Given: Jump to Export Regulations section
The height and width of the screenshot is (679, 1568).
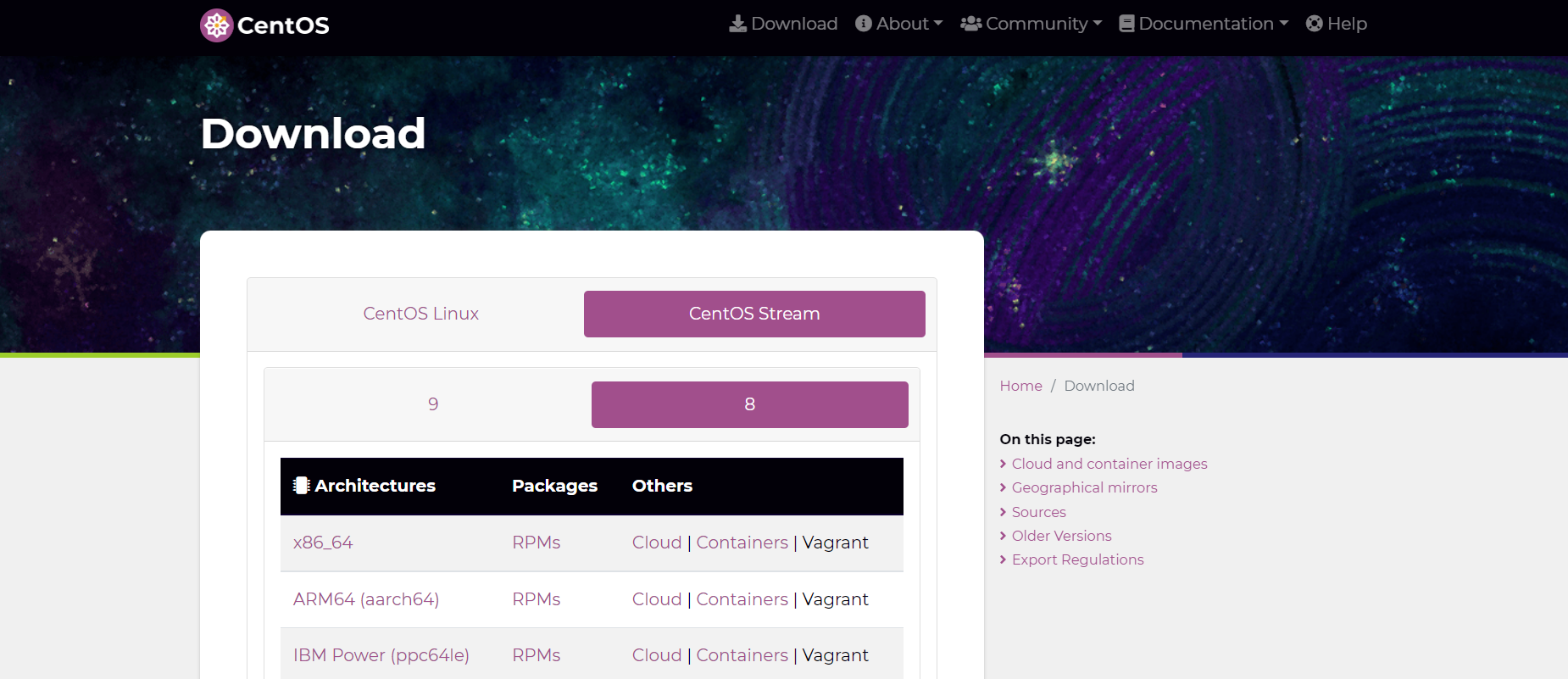Looking at the screenshot, I should (x=1078, y=559).
